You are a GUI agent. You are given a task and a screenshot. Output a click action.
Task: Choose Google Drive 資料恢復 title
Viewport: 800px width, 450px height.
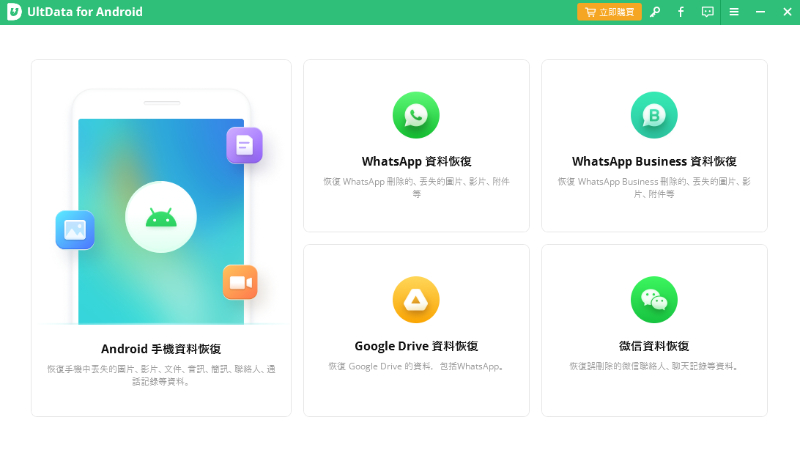click(x=416, y=346)
